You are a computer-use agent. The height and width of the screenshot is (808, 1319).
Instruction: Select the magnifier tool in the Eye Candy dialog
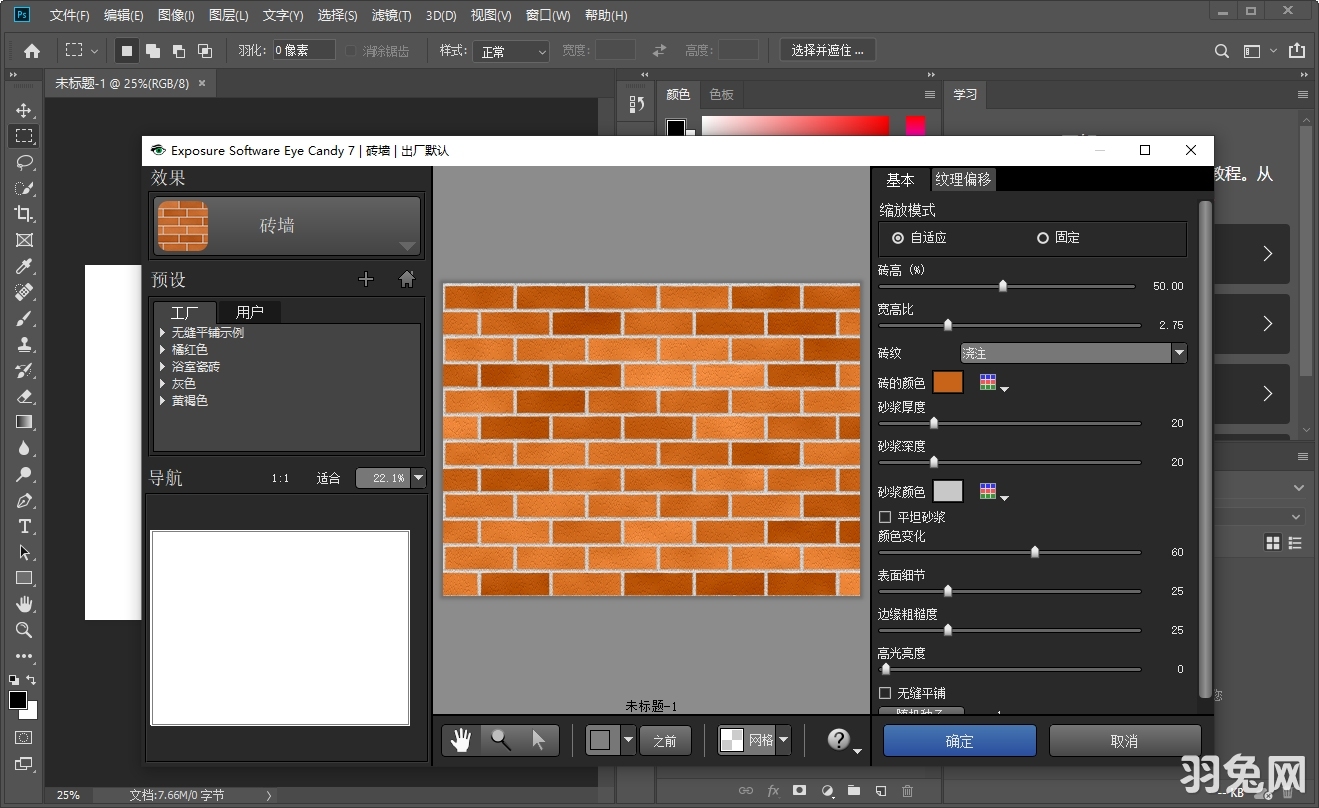pos(499,739)
